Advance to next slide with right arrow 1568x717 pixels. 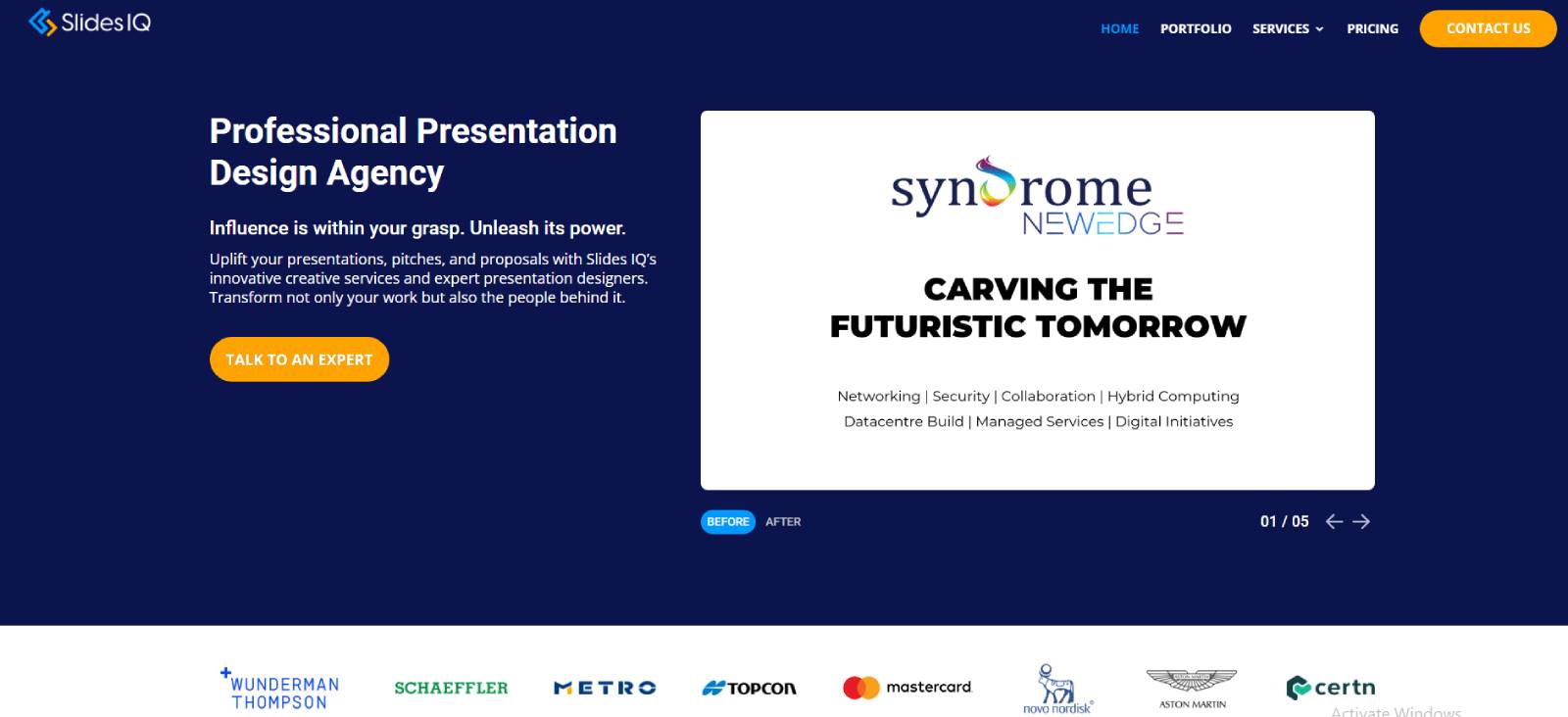coord(1361,521)
